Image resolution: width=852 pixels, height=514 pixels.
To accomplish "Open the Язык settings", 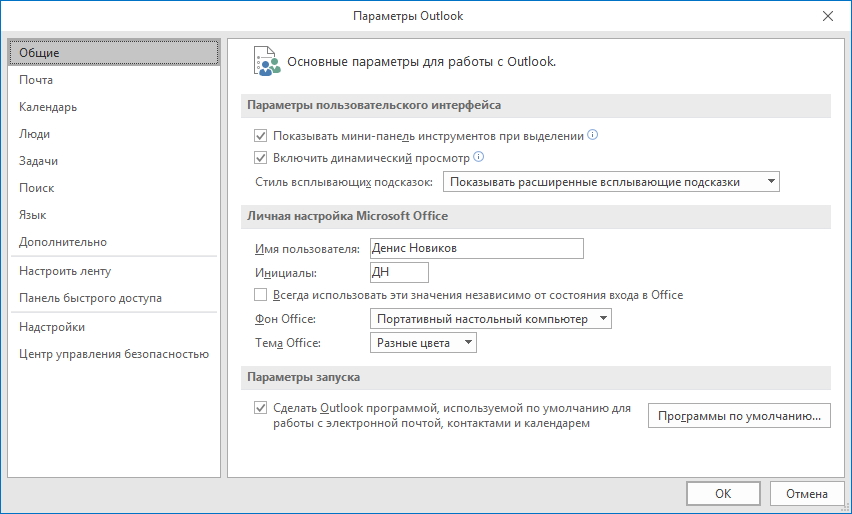I will (114, 215).
